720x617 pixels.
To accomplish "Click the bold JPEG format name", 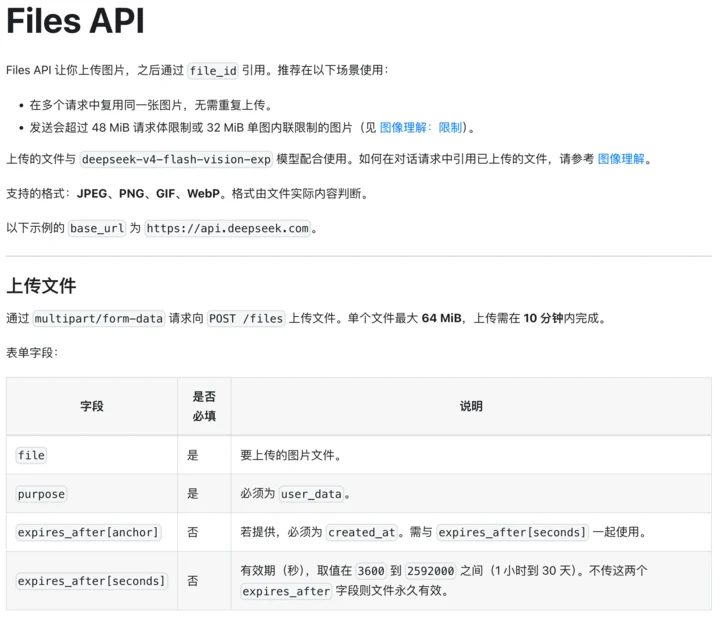I will tap(92, 194).
